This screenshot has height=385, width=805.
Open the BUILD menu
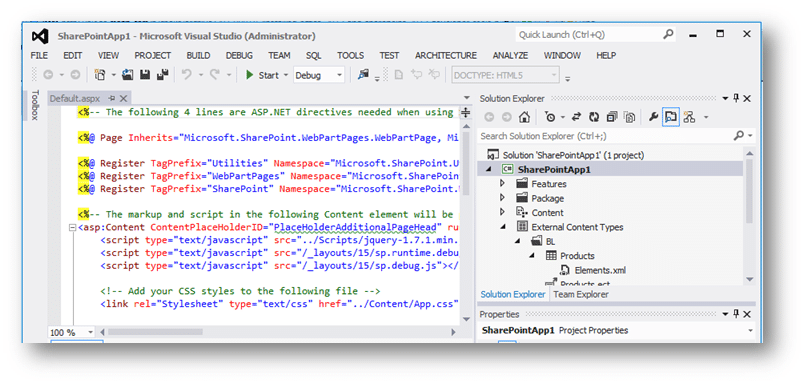click(x=198, y=55)
